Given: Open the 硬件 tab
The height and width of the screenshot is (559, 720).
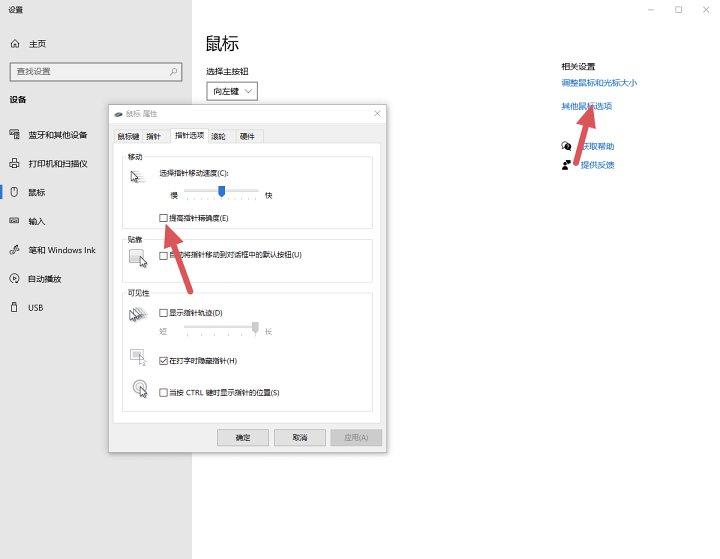Looking at the screenshot, I should pos(247,136).
